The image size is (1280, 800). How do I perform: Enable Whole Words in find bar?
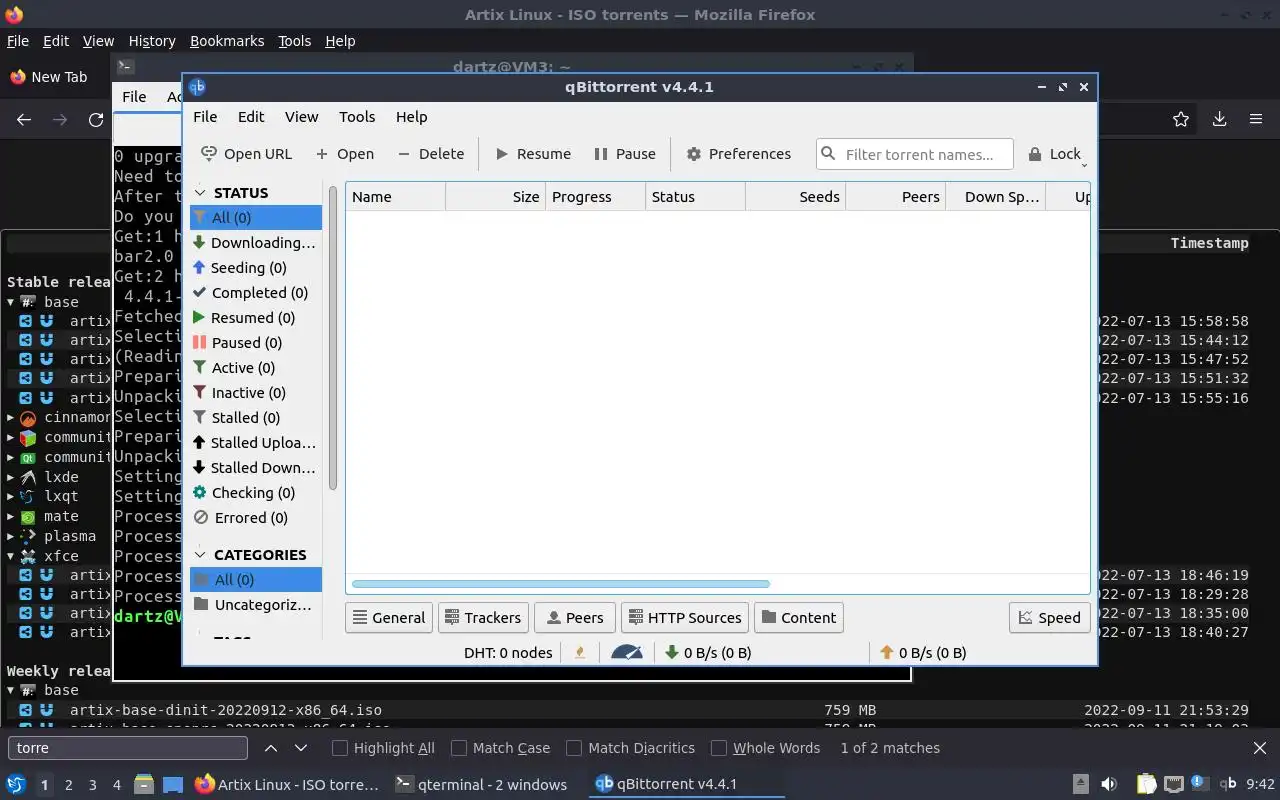point(765,748)
